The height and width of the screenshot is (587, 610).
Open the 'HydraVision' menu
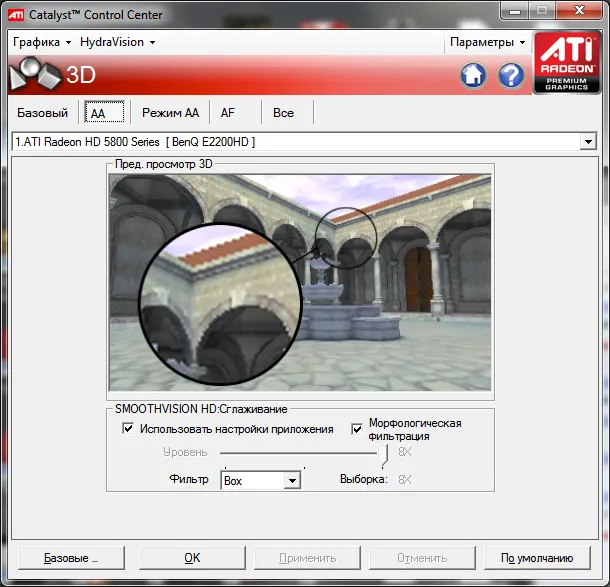pyautogui.click(x=117, y=42)
